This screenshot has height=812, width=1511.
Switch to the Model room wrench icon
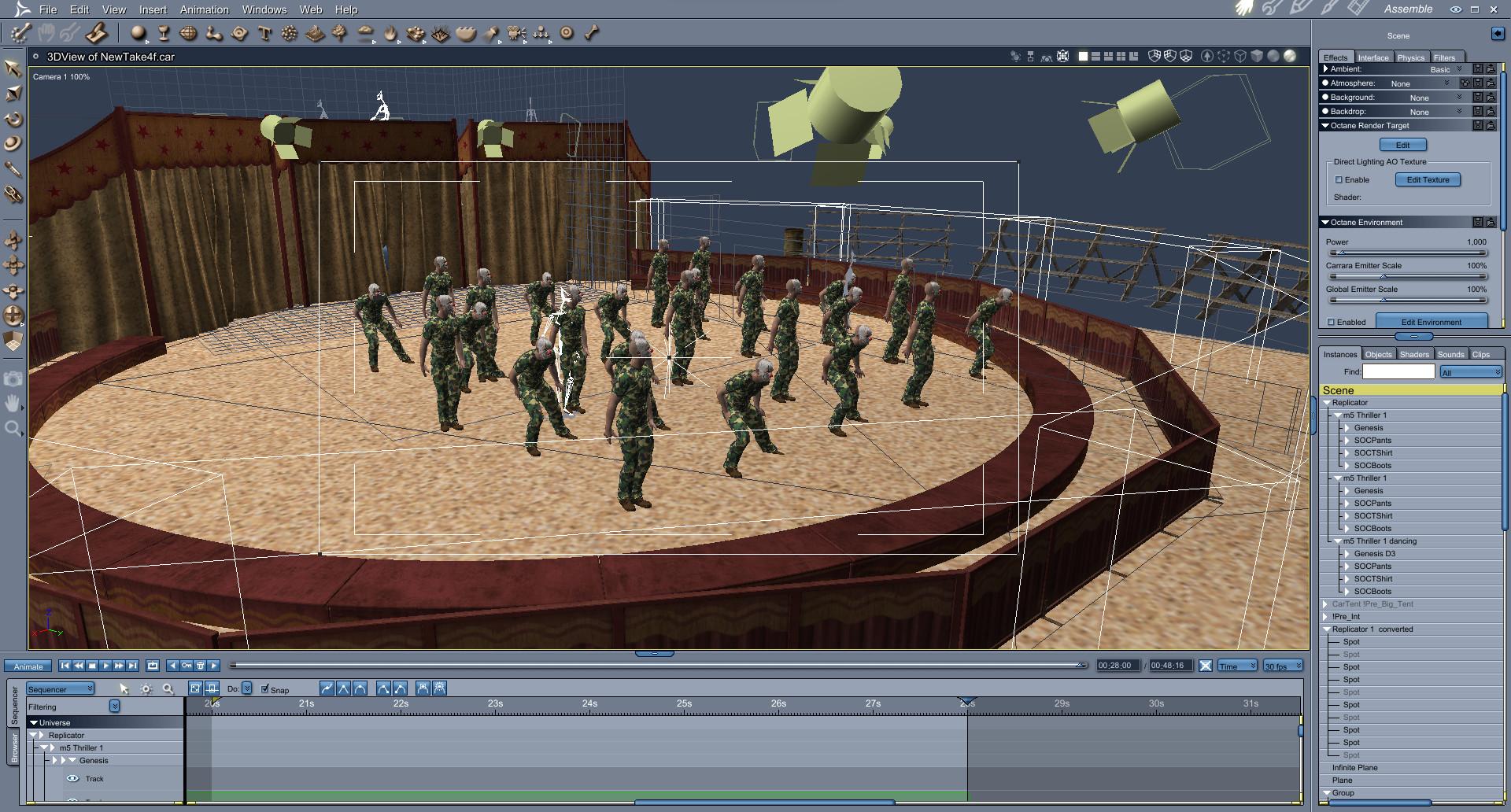pos(1273,9)
